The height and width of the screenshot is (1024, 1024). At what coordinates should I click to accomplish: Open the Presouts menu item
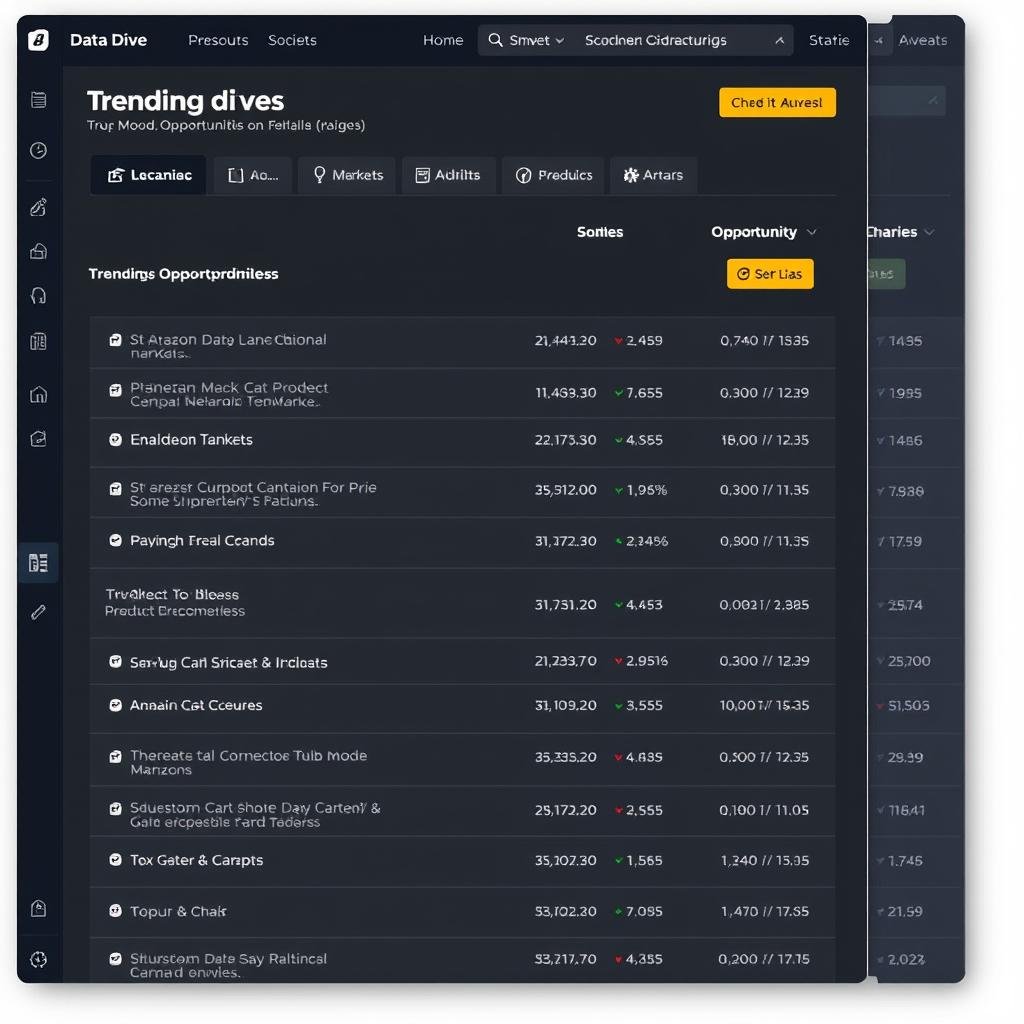tap(218, 40)
